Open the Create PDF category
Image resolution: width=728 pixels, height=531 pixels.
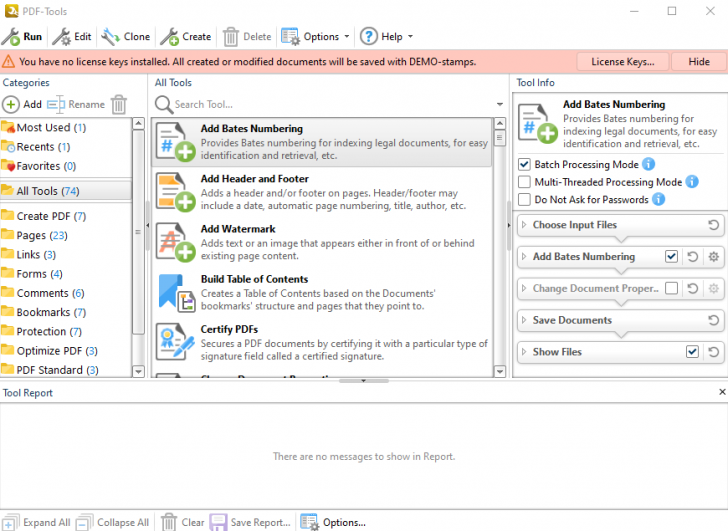[x=66, y=216]
